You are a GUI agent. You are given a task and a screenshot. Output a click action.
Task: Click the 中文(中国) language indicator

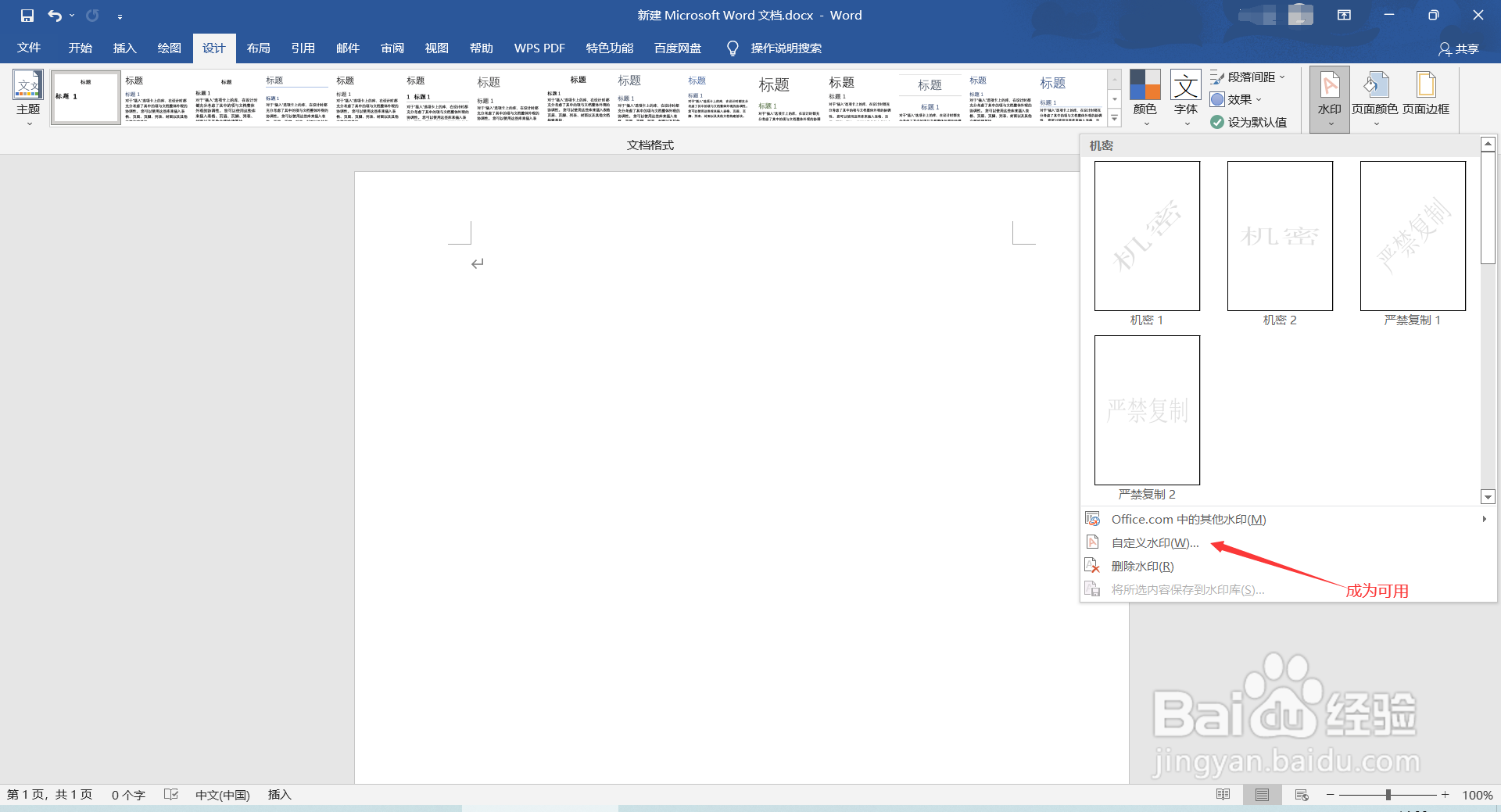223,795
